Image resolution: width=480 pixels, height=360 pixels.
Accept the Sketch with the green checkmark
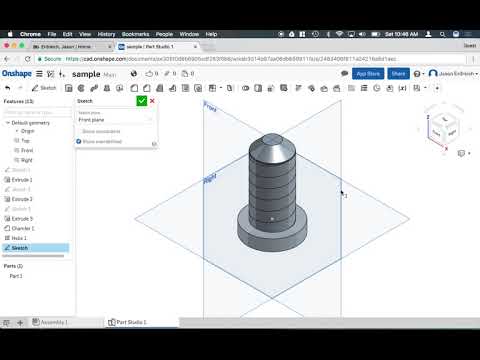coord(142,101)
